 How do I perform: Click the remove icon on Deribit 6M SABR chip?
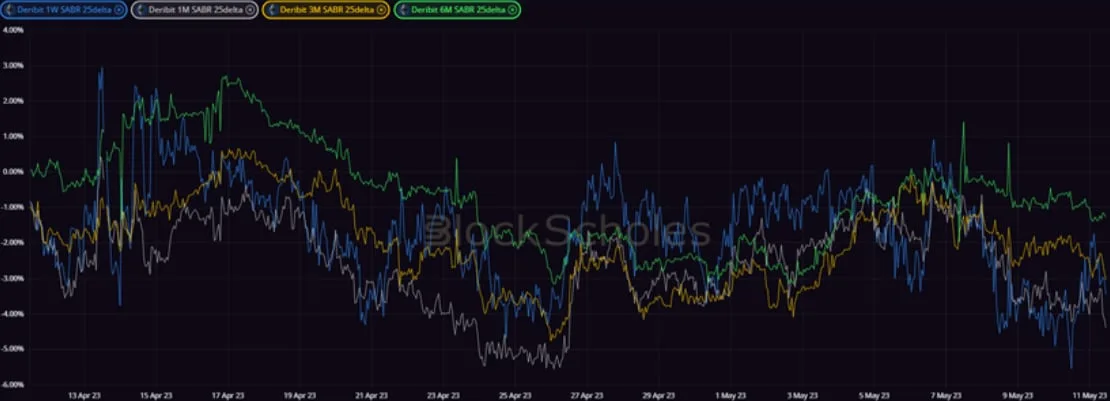(x=512, y=10)
